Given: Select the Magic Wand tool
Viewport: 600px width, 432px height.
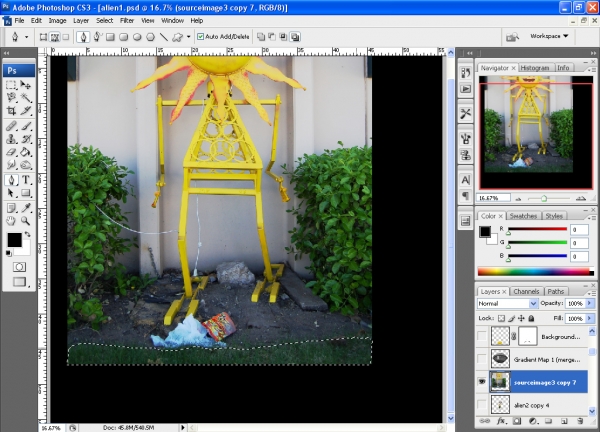Looking at the screenshot, I should 26,98.
